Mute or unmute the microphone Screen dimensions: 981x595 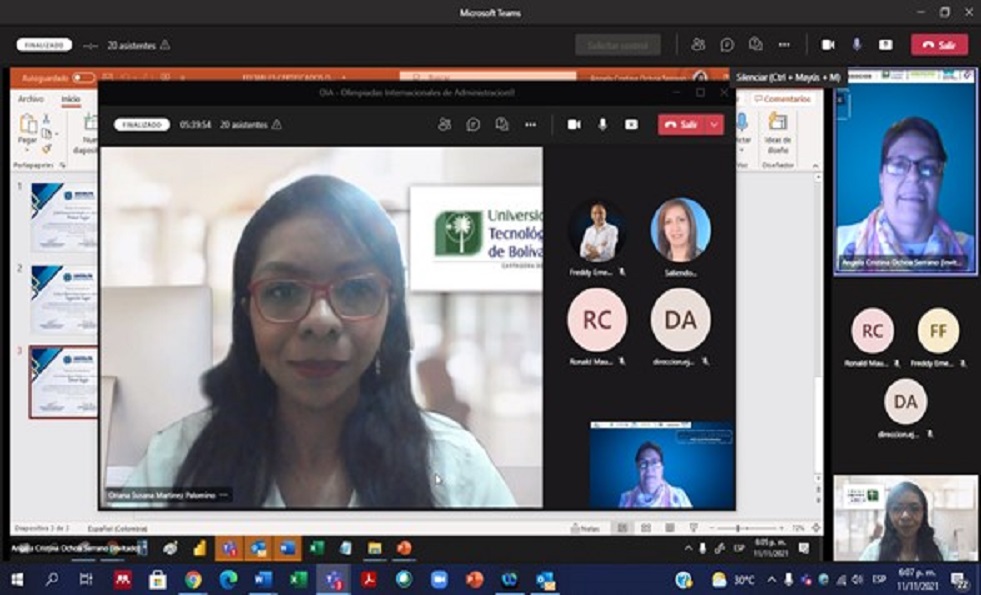coord(857,45)
